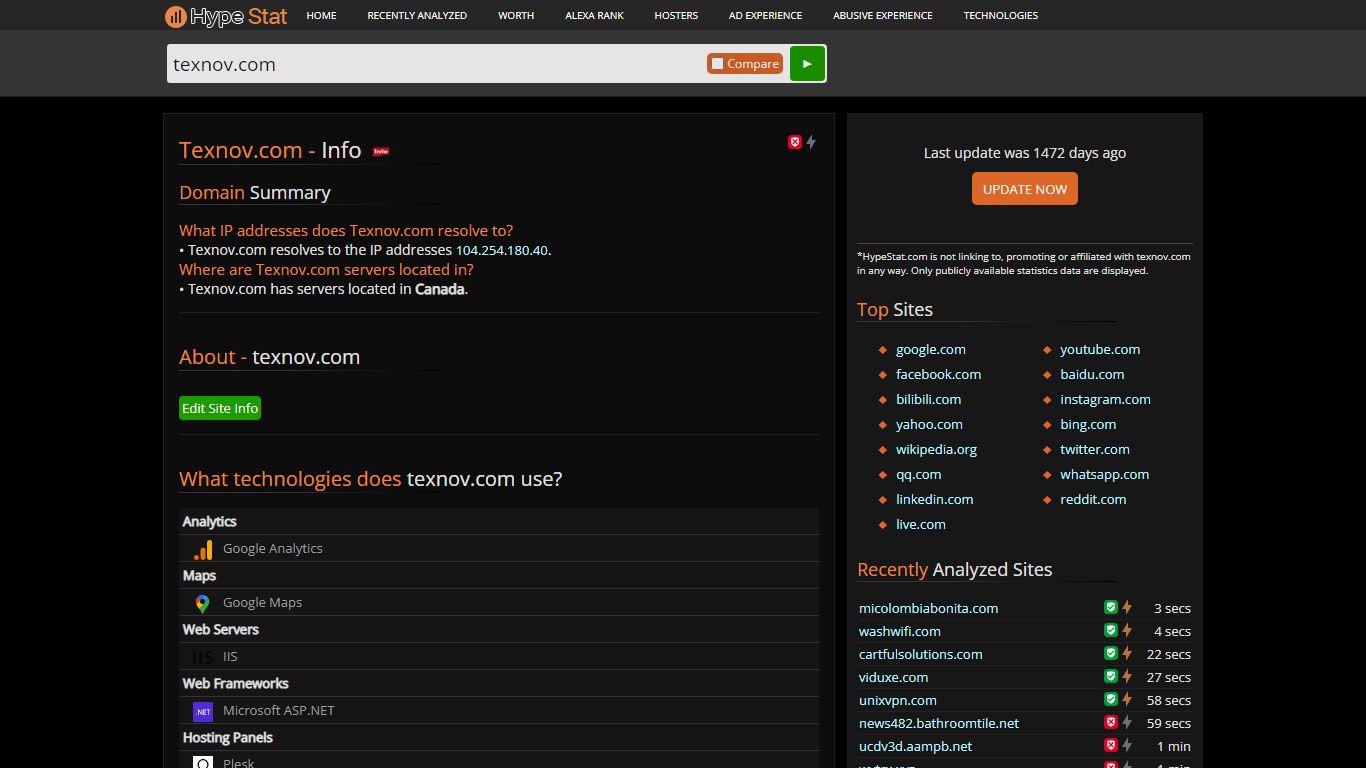Open cartfulsolutions.com from Recently Analyzed Sites
1366x768 pixels.
(x=920, y=654)
